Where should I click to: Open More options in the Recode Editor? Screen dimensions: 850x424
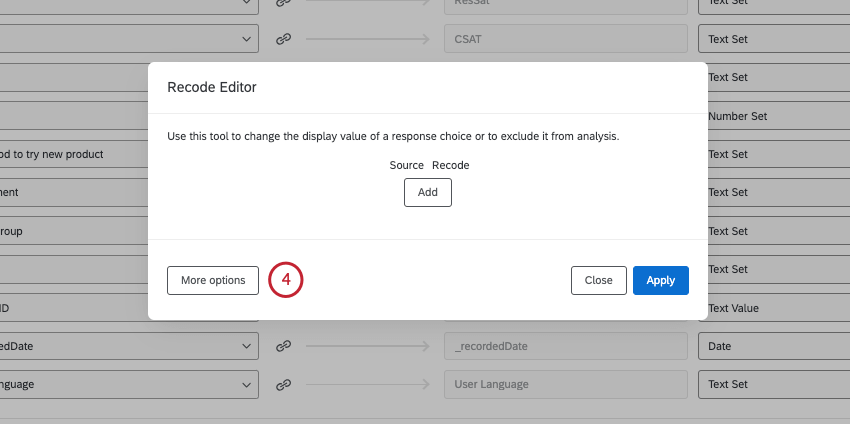[213, 280]
